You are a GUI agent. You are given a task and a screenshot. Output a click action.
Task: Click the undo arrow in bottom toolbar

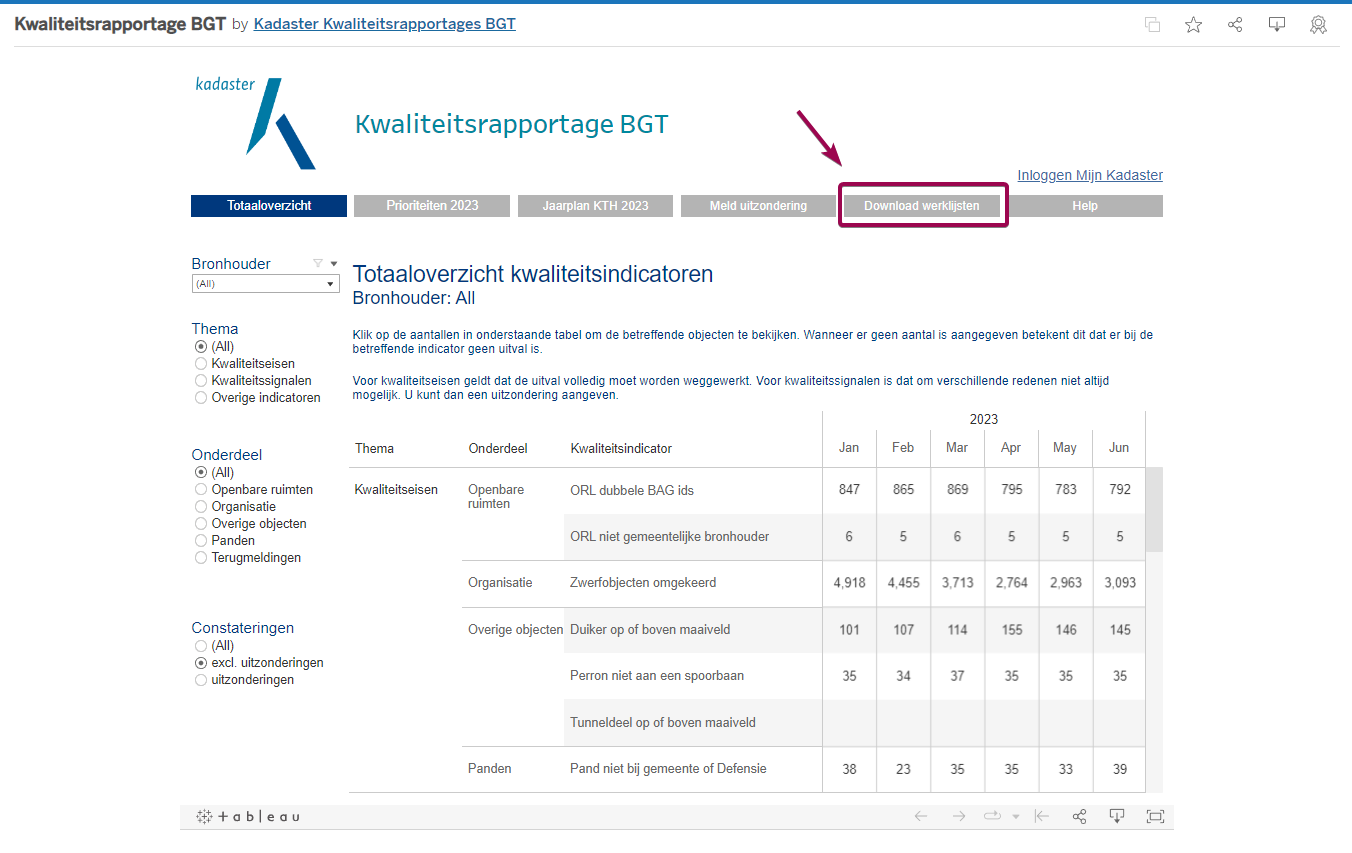tap(921, 816)
